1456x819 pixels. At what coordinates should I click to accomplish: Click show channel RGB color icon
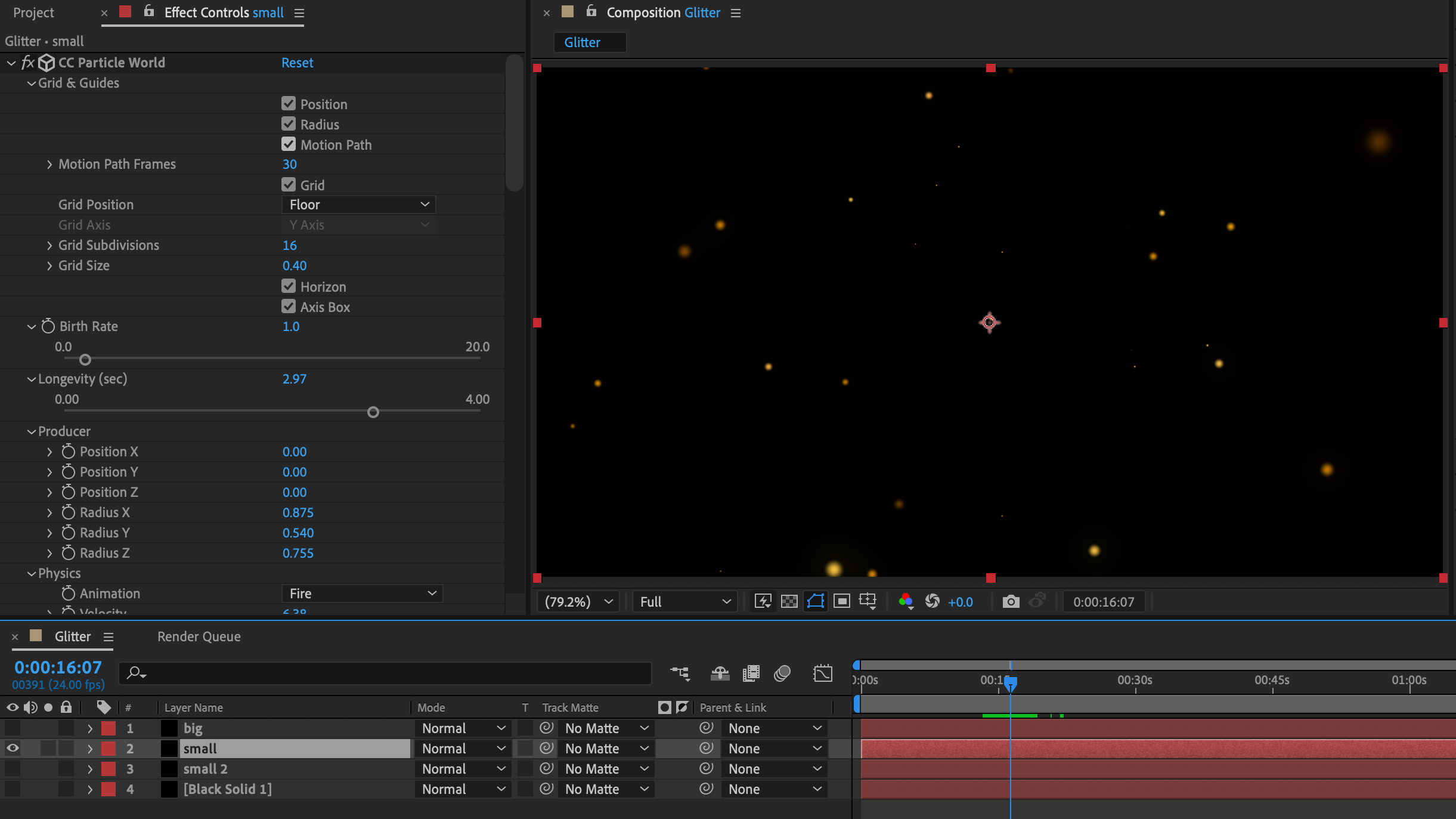pos(905,601)
